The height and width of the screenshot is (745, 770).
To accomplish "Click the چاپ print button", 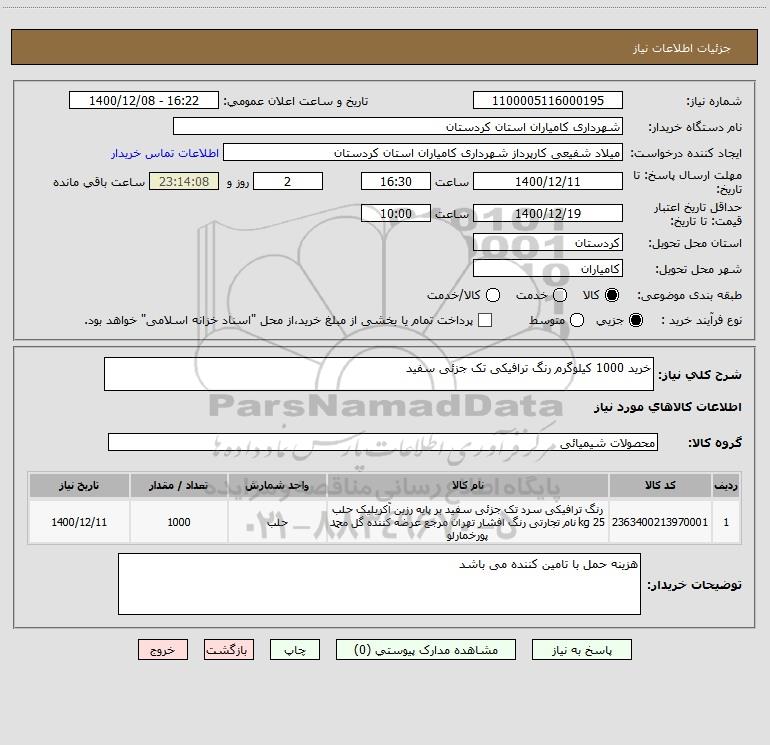I will coord(295,650).
